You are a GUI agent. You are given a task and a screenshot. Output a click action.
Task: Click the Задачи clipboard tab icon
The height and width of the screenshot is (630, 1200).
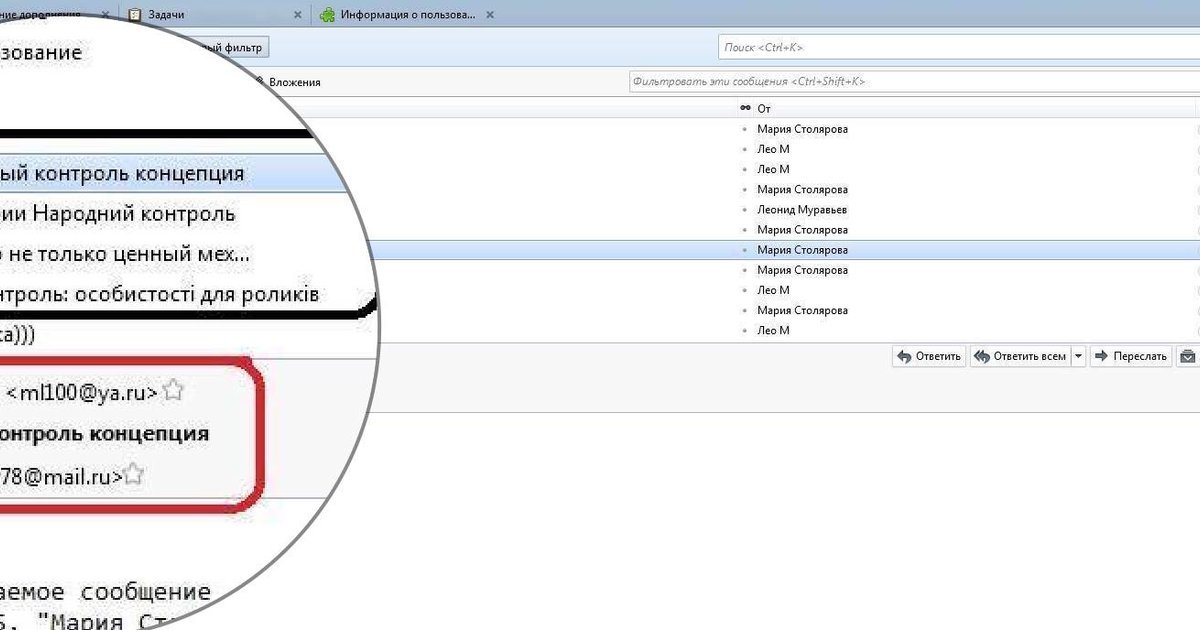pyautogui.click(x=135, y=15)
